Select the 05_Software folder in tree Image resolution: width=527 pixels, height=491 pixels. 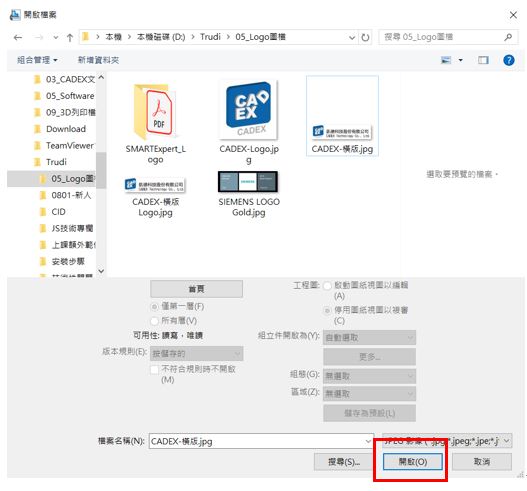pyautogui.click(x=64, y=96)
